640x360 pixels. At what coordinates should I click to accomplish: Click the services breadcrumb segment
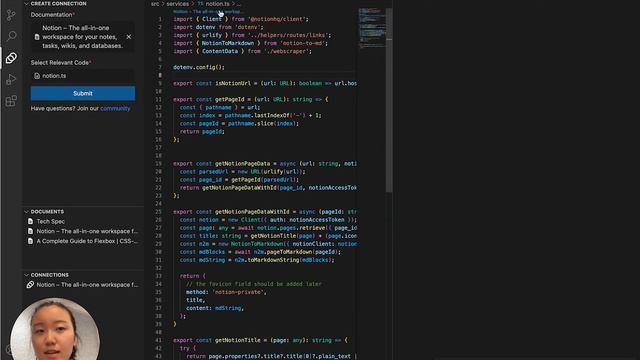click(x=178, y=4)
